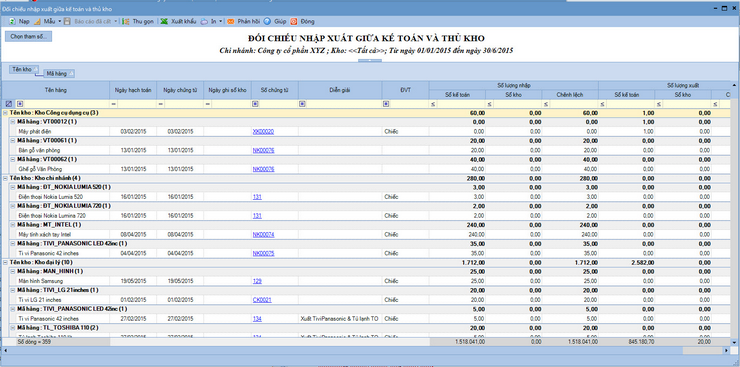Select the Máy phát điện row name
The image size is (740, 367).
(34, 132)
